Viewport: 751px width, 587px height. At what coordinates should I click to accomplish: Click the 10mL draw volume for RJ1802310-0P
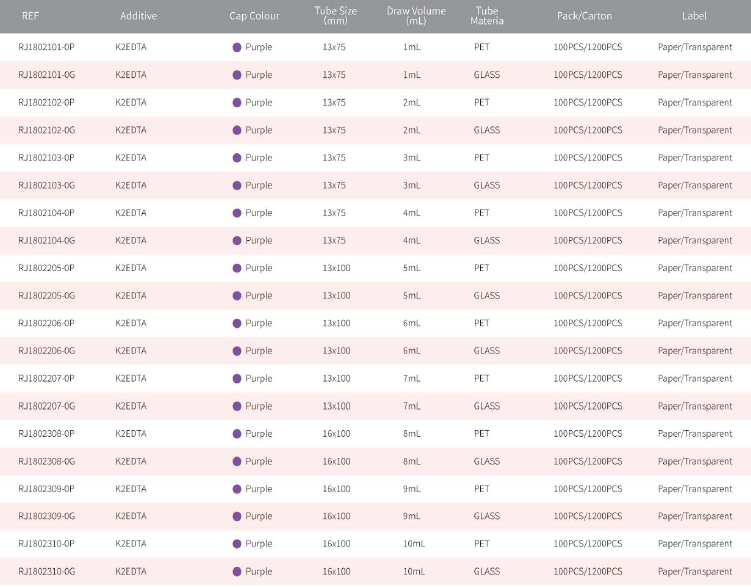tap(413, 544)
